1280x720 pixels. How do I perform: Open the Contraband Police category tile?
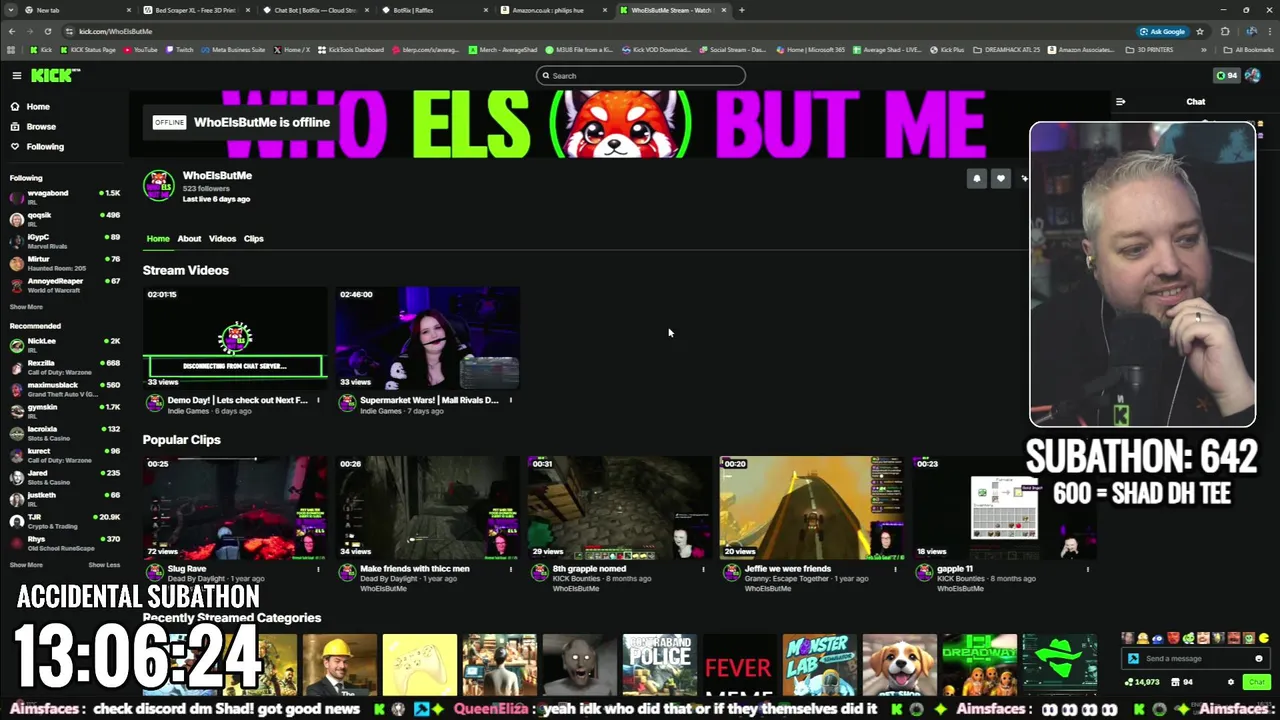[x=659, y=665]
